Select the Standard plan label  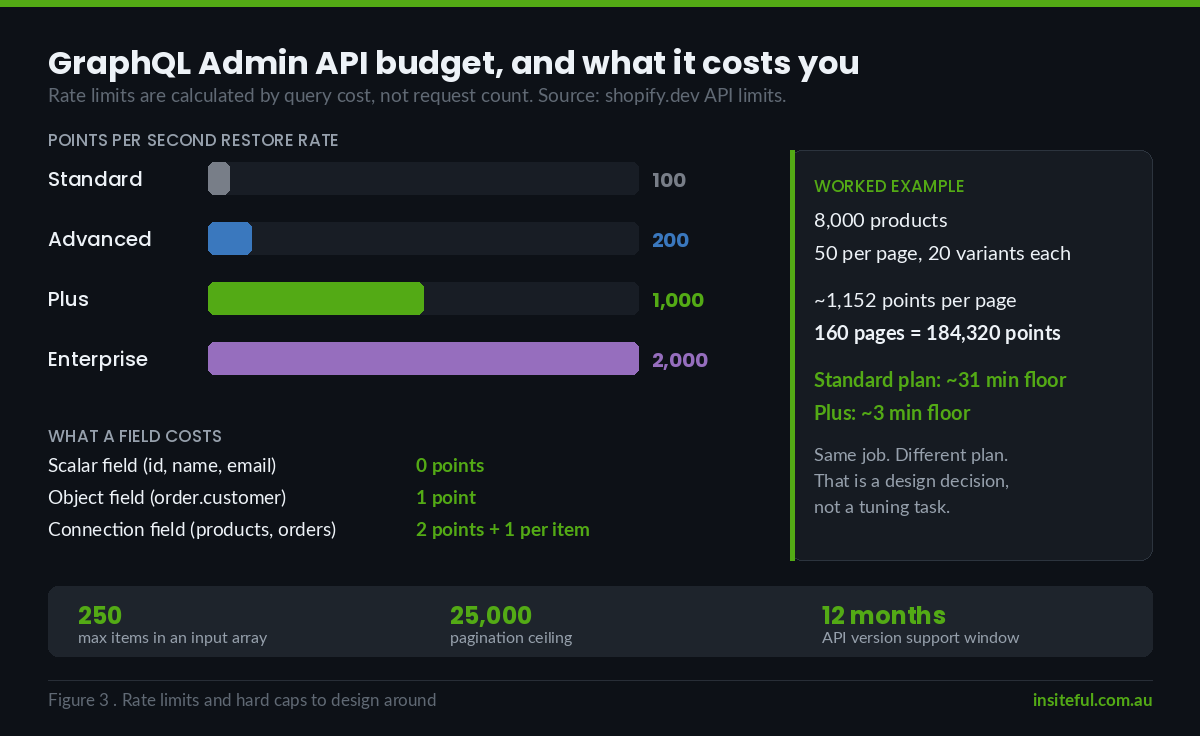(95, 179)
